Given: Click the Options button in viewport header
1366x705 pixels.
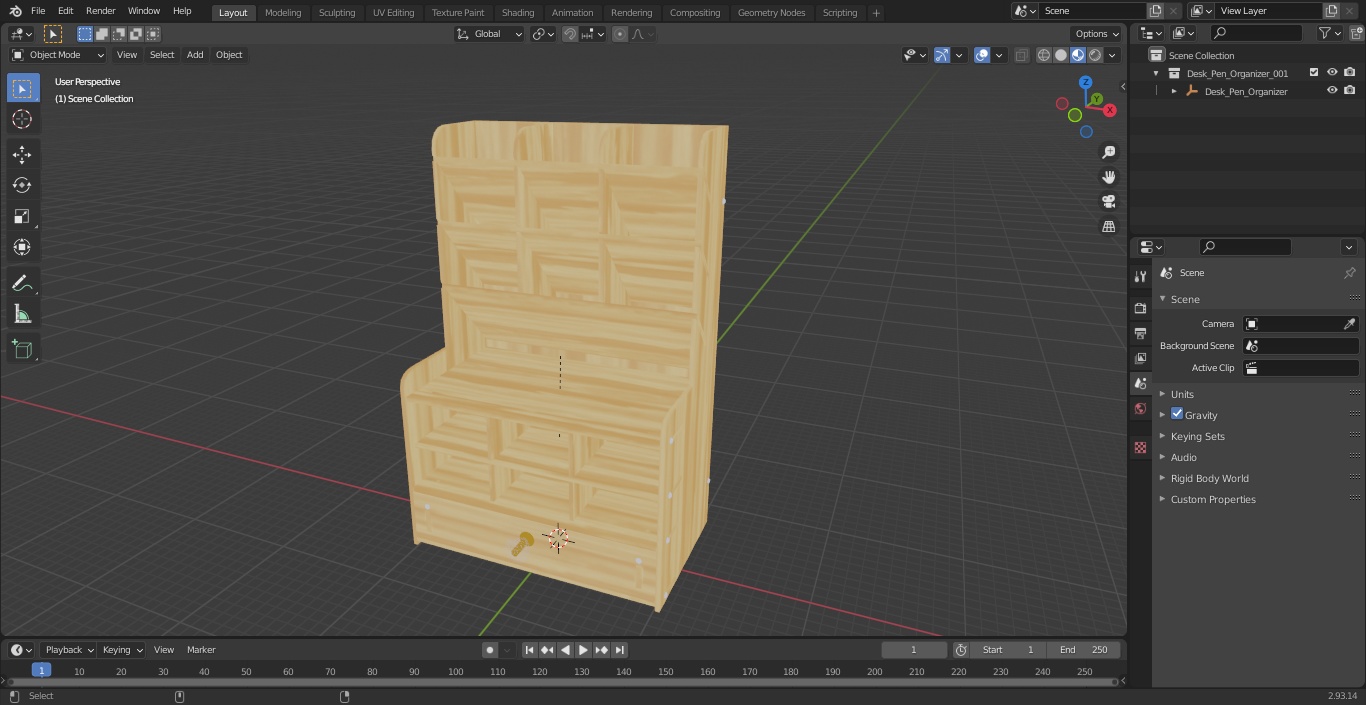Looking at the screenshot, I should pyautogui.click(x=1097, y=34).
